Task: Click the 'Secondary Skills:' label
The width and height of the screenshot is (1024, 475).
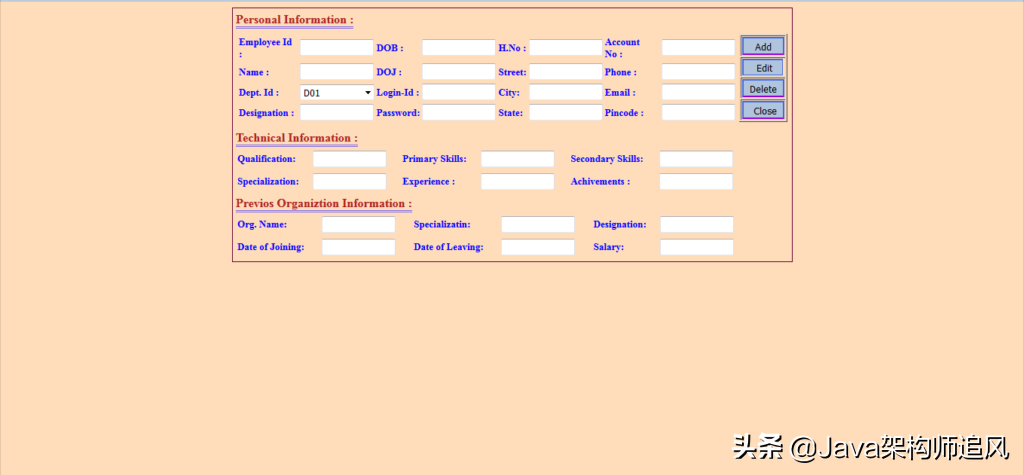Action: coord(607,159)
